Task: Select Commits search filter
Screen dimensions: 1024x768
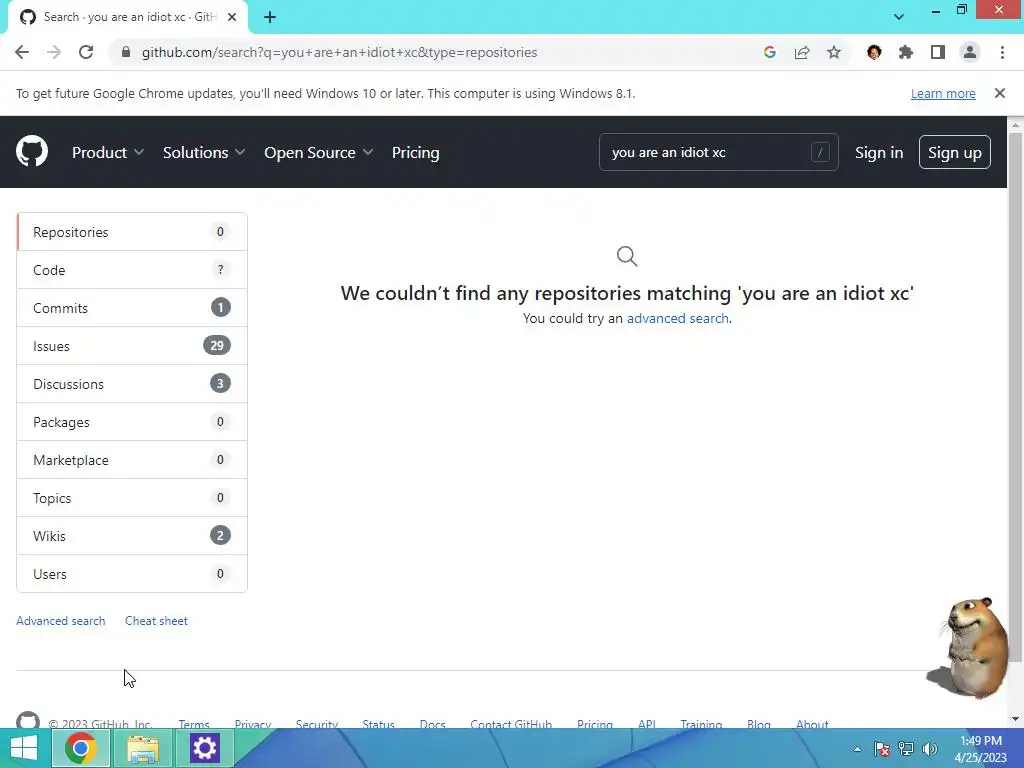Action: [132, 308]
